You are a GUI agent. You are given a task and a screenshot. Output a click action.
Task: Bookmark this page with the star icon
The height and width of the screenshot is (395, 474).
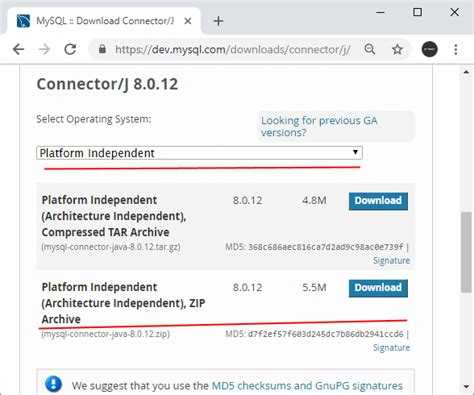tap(397, 50)
